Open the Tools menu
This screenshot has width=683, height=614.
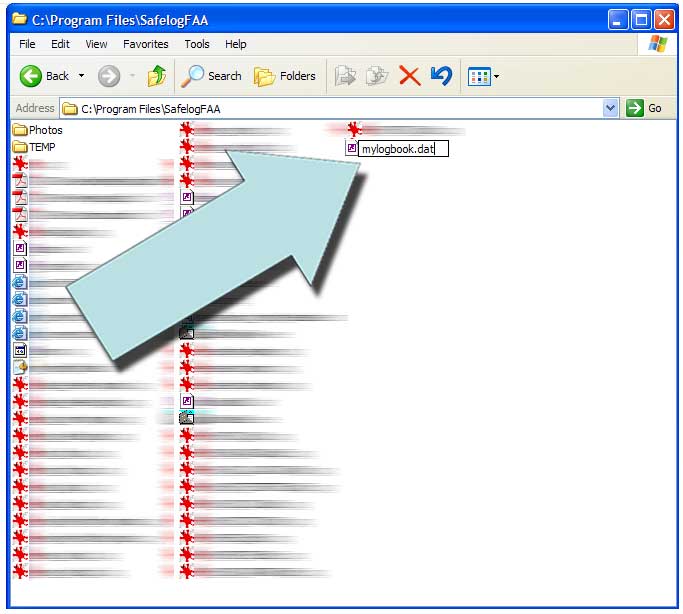[x=197, y=44]
